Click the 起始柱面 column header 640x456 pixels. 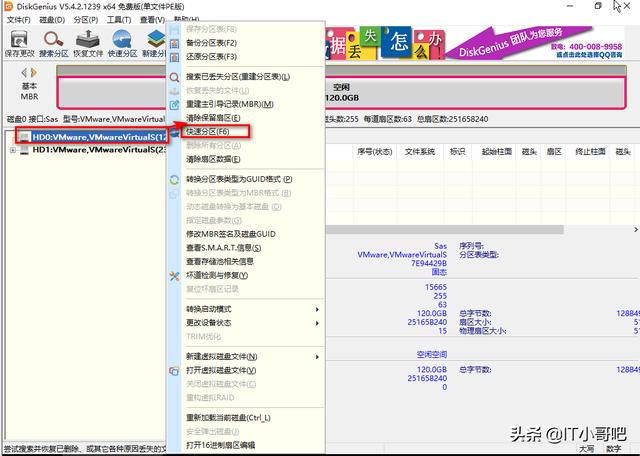coord(496,152)
